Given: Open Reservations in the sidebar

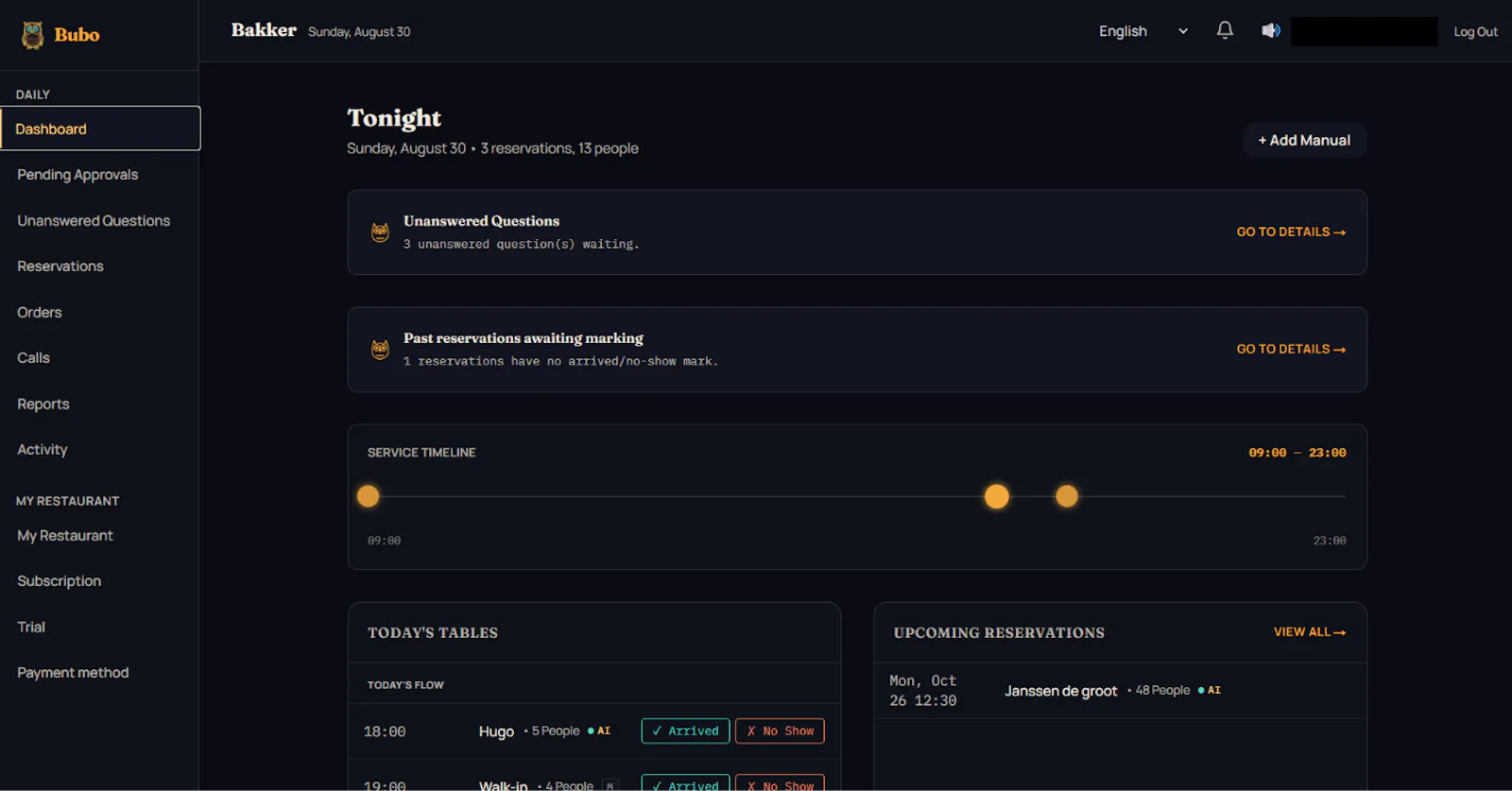Looking at the screenshot, I should pyautogui.click(x=60, y=267).
